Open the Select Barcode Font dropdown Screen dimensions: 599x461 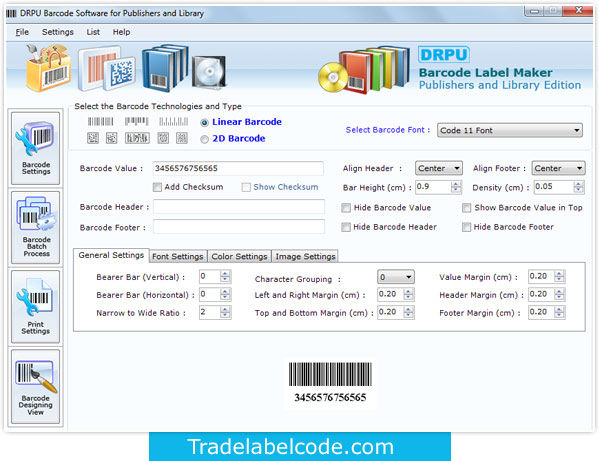510,130
